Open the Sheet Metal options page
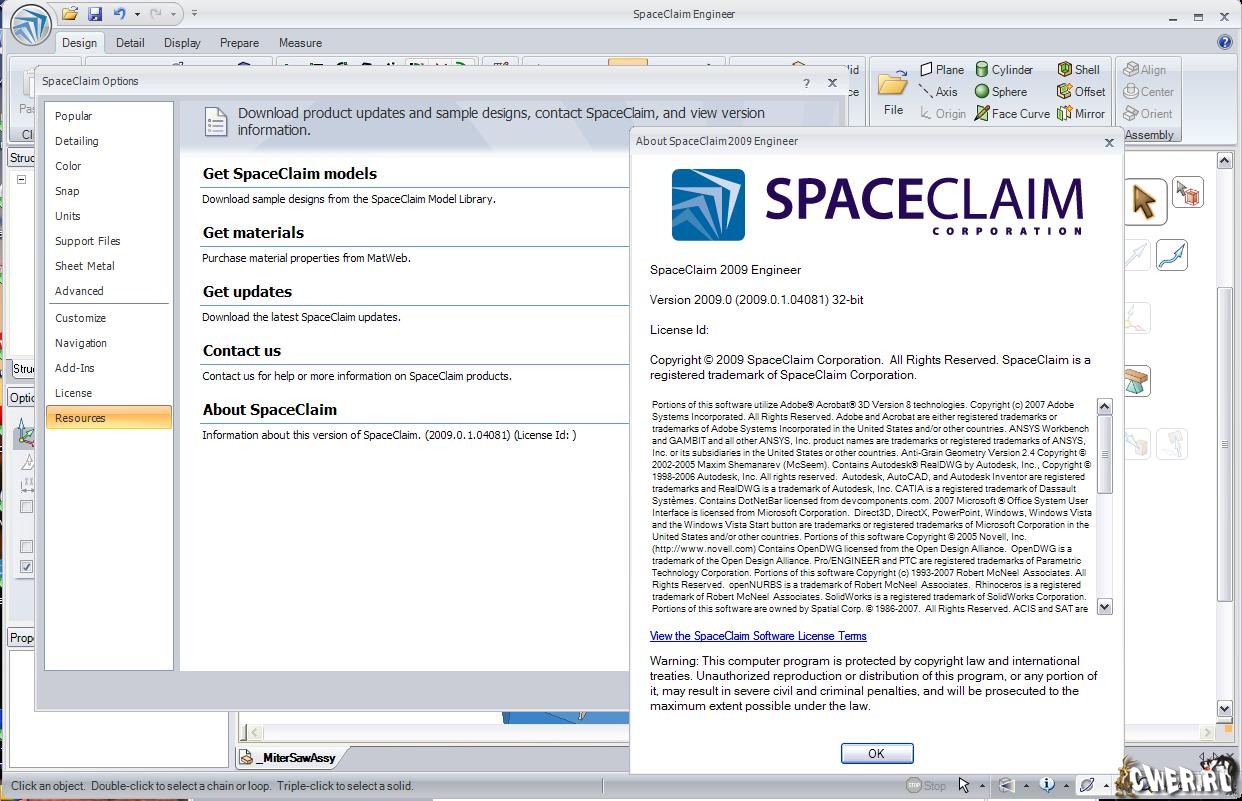 85,266
